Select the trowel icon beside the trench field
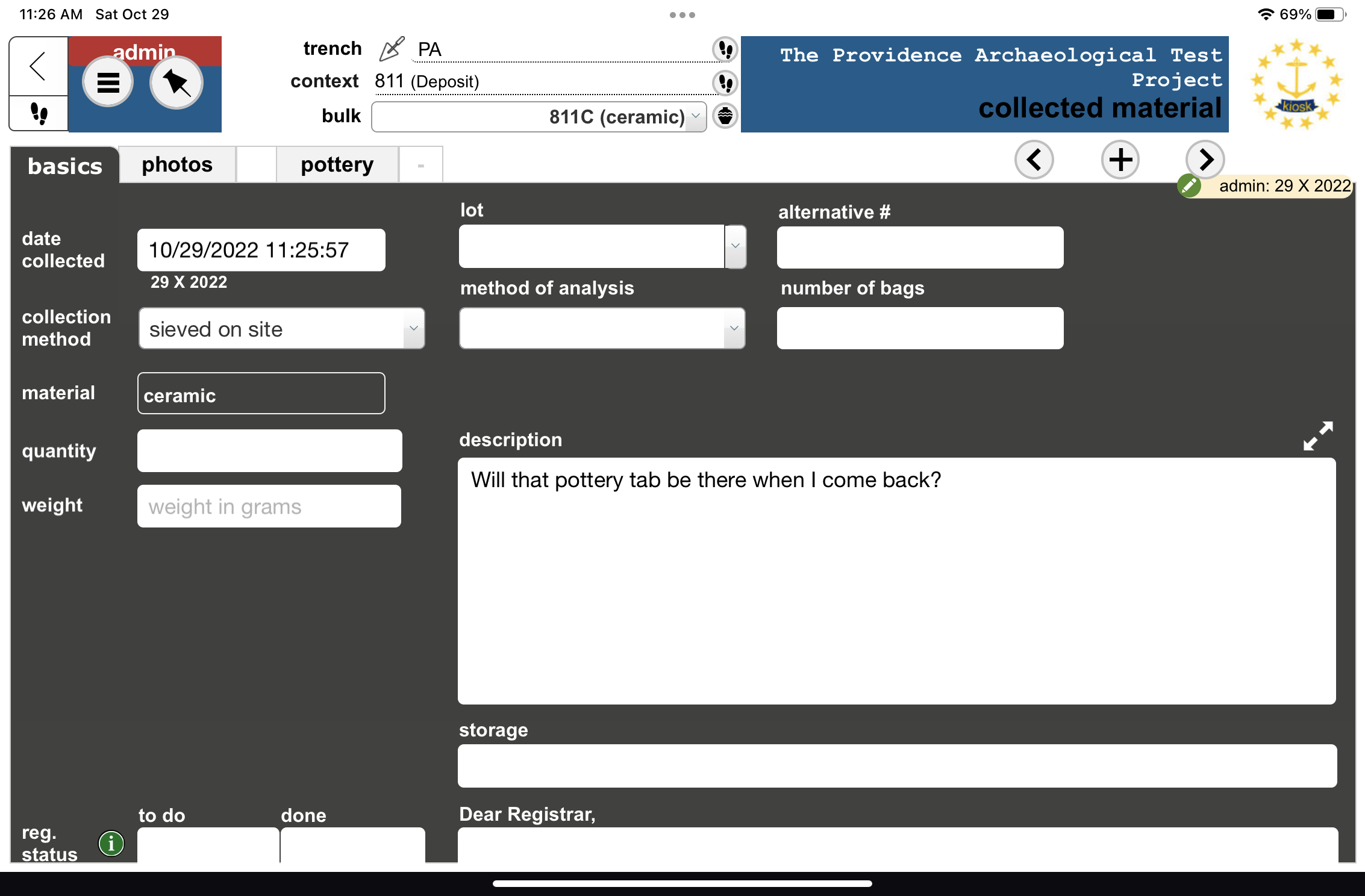Viewport: 1365px width, 896px height. tap(392, 48)
